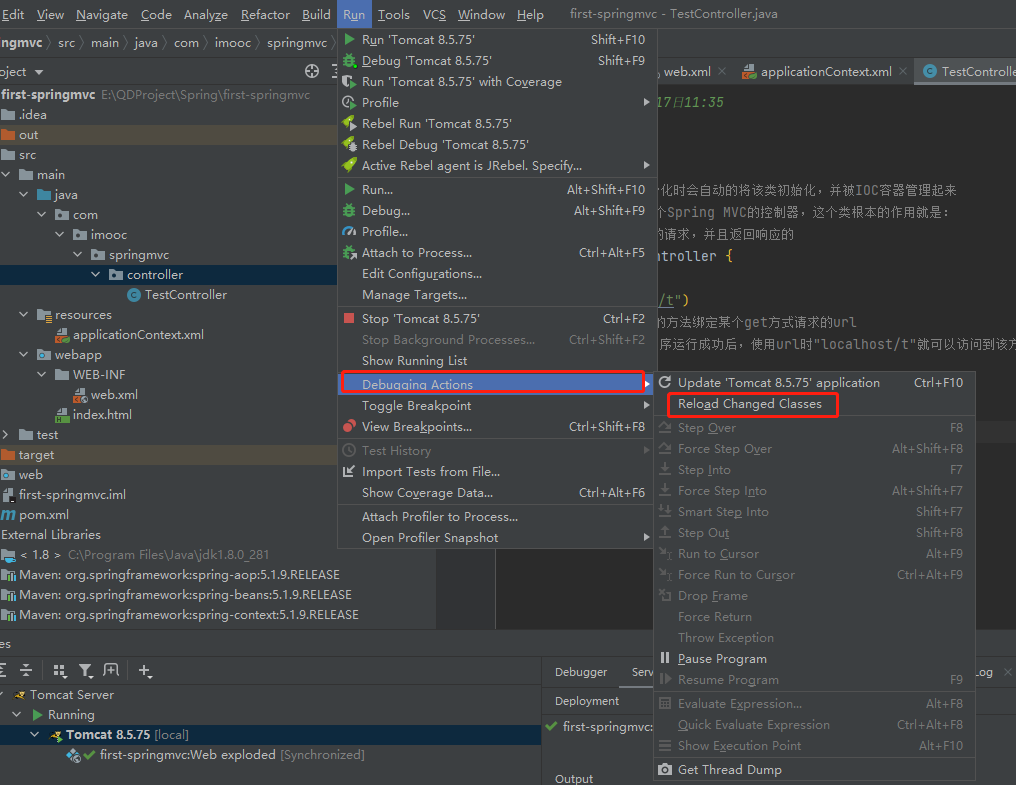The width and height of the screenshot is (1016, 785).
Task: Click the Maven pom.xml file icon
Action: [8, 515]
